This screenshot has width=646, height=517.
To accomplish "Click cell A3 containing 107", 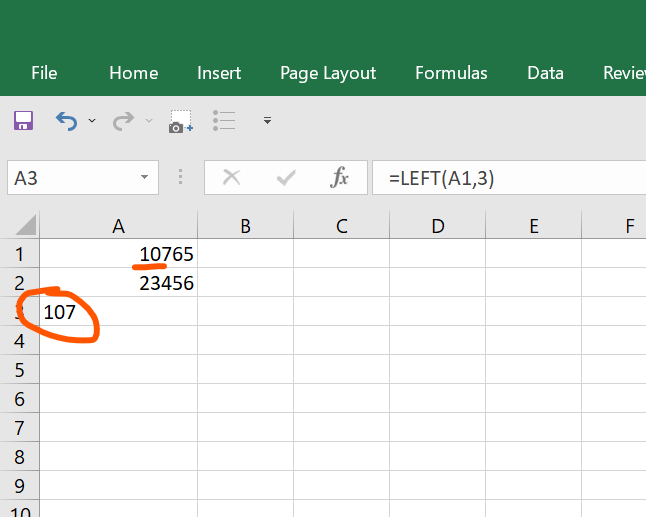I will (x=119, y=311).
